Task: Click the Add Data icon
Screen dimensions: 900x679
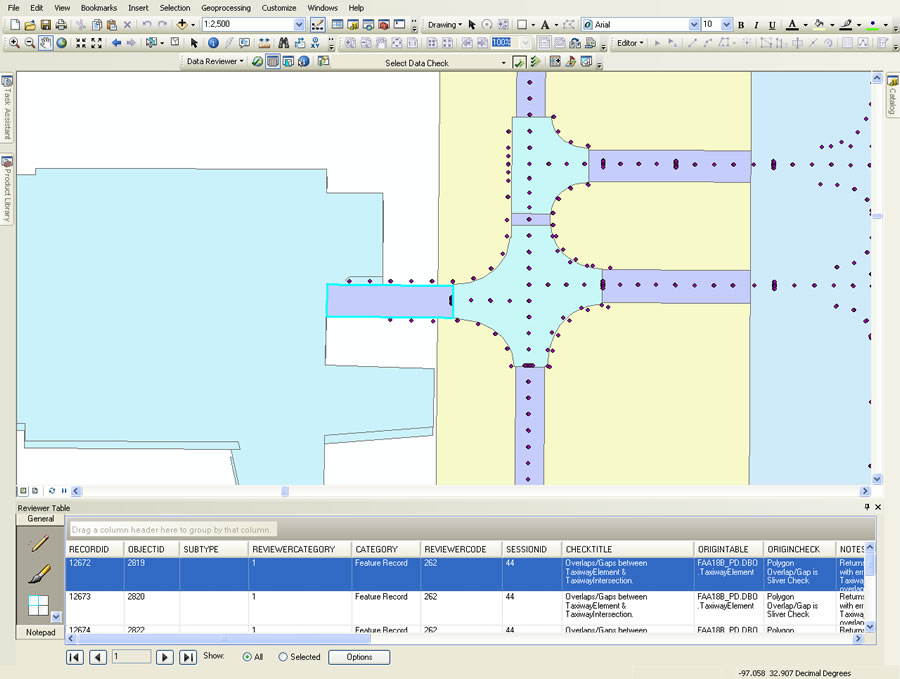Action: pos(182,25)
